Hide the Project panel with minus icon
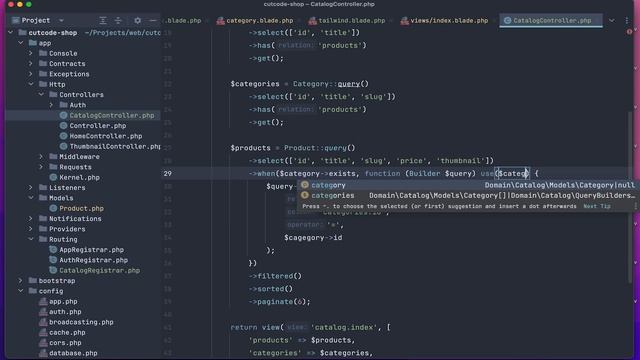Image resolution: width=640 pixels, height=360 pixels. pos(152,20)
